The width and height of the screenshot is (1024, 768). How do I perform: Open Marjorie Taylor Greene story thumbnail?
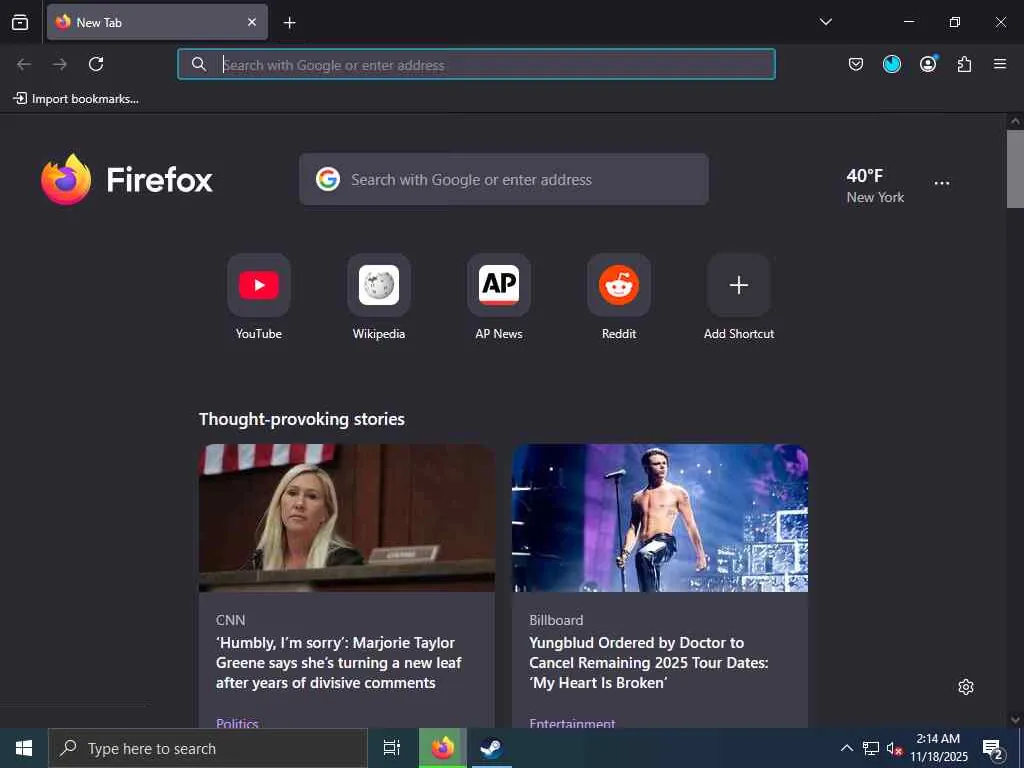[x=347, y=518]
